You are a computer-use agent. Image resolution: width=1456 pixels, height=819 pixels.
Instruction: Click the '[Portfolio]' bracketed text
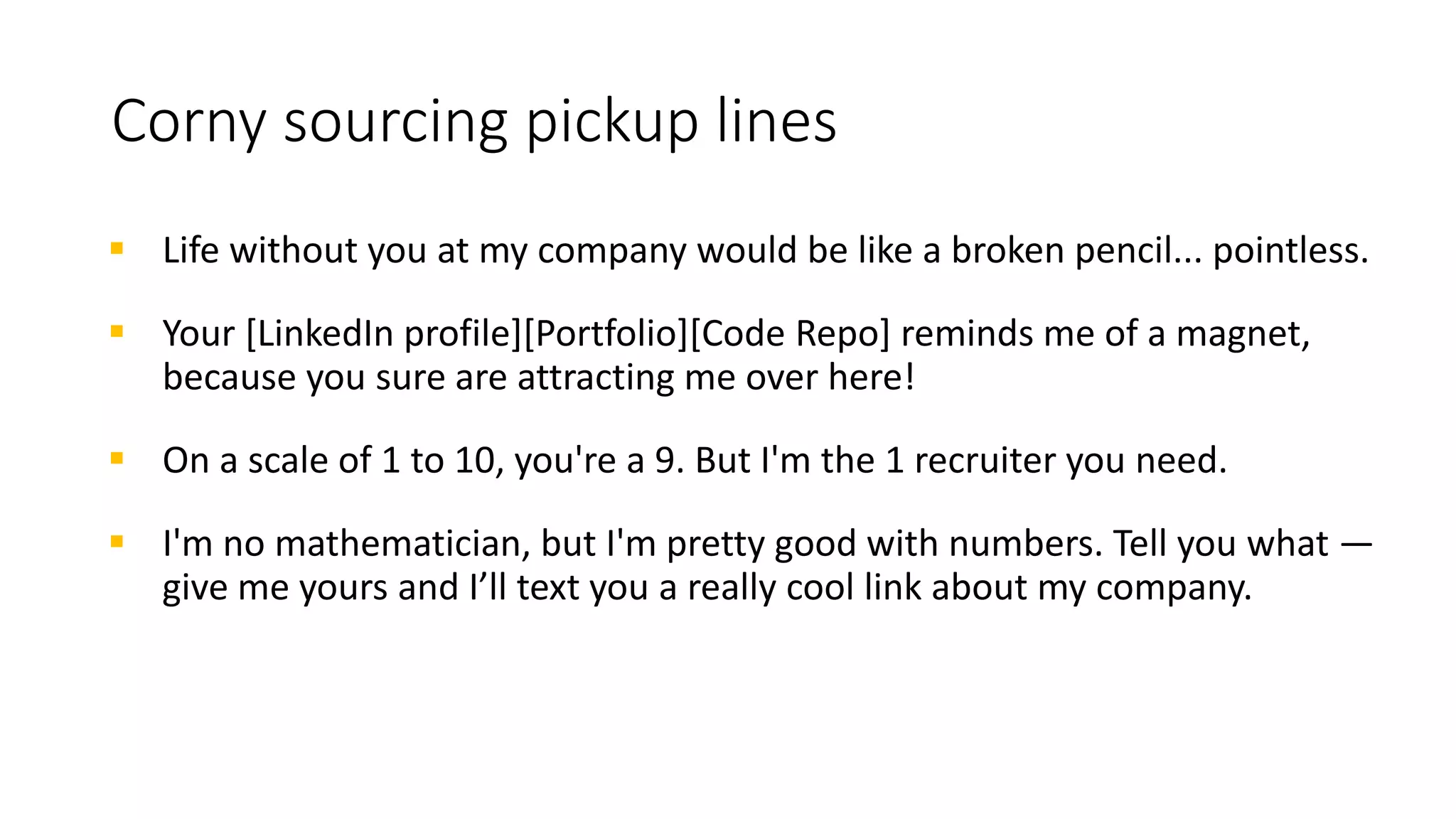point(606,334)
